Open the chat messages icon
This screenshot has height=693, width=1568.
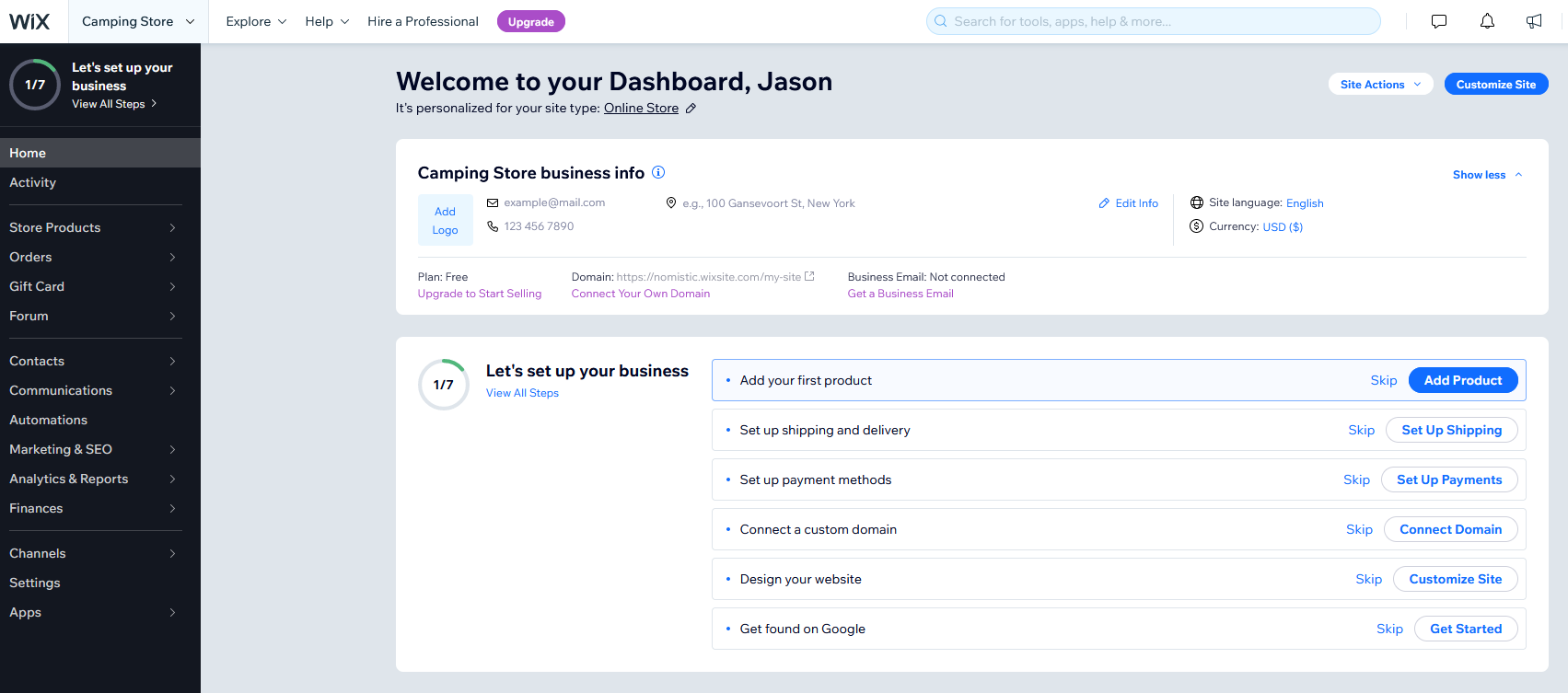tap(1439, 21)
